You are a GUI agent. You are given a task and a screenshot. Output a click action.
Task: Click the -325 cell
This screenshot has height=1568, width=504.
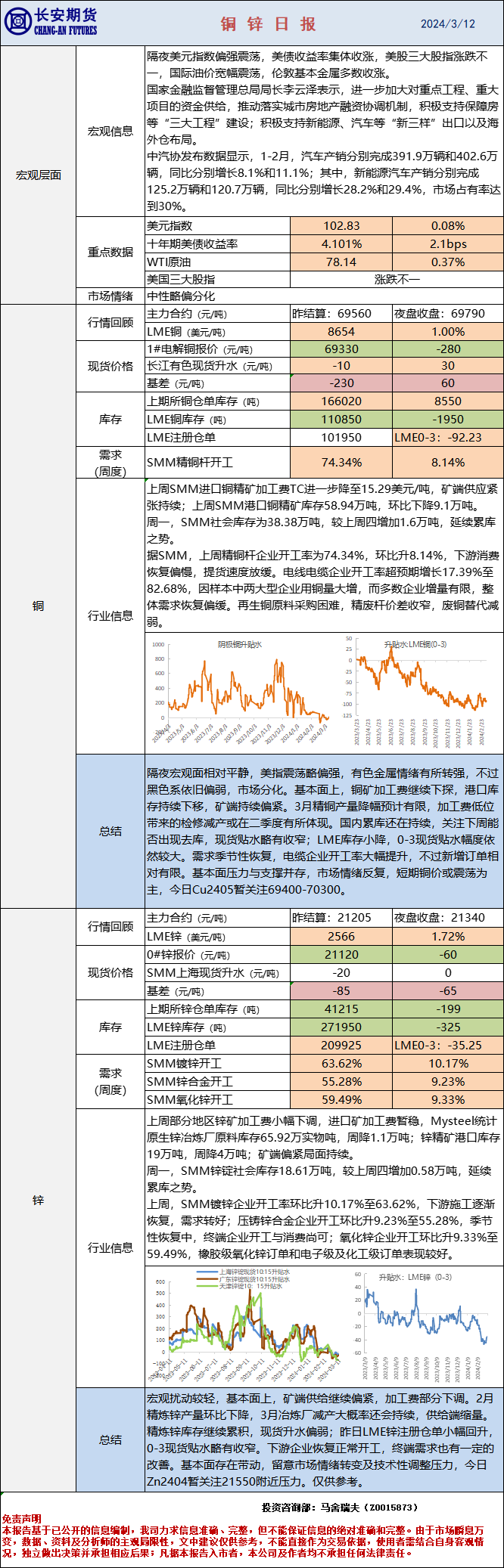coord(448,1027)
